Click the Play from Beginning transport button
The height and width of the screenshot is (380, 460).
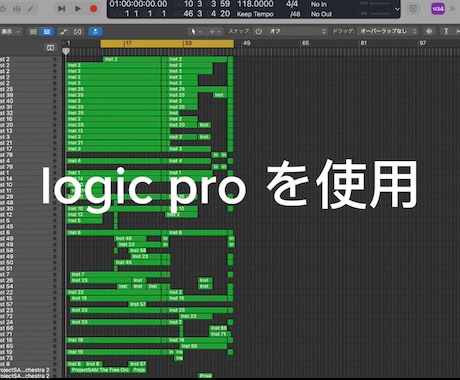(x=62, y=9)
